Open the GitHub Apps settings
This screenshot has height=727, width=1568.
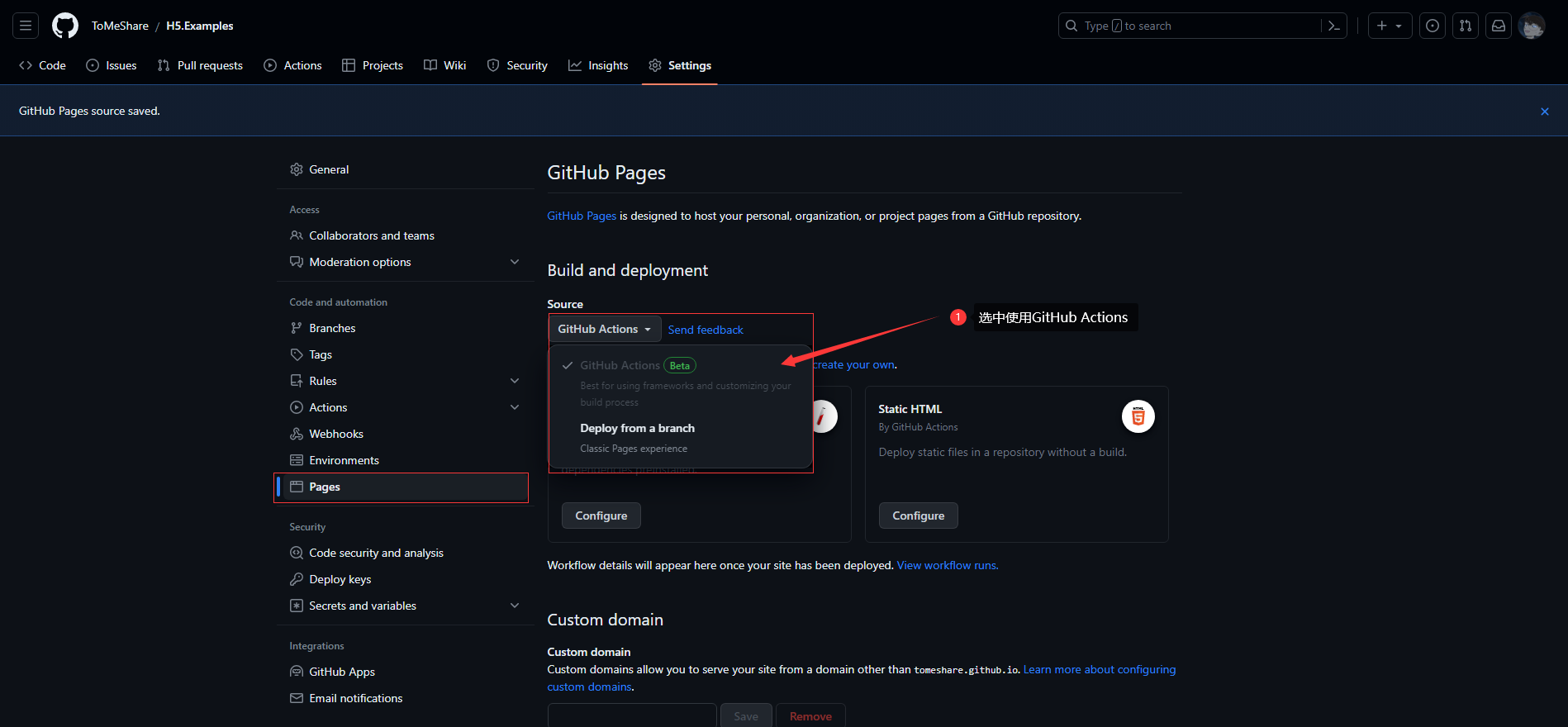click(405, 672)
